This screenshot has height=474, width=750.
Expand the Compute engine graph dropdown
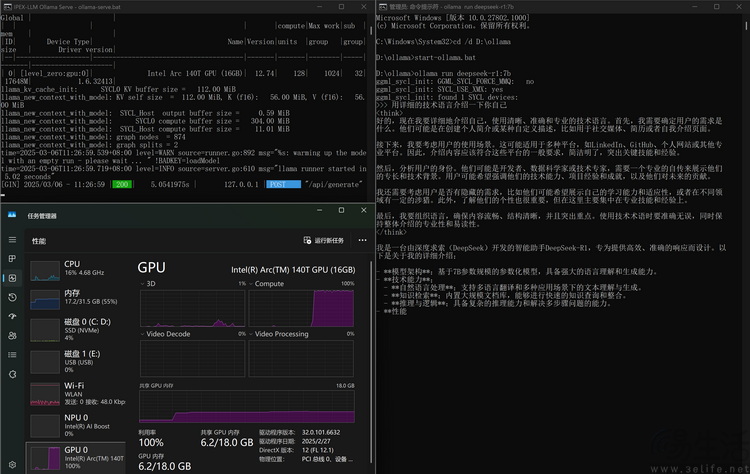[266, 284]
